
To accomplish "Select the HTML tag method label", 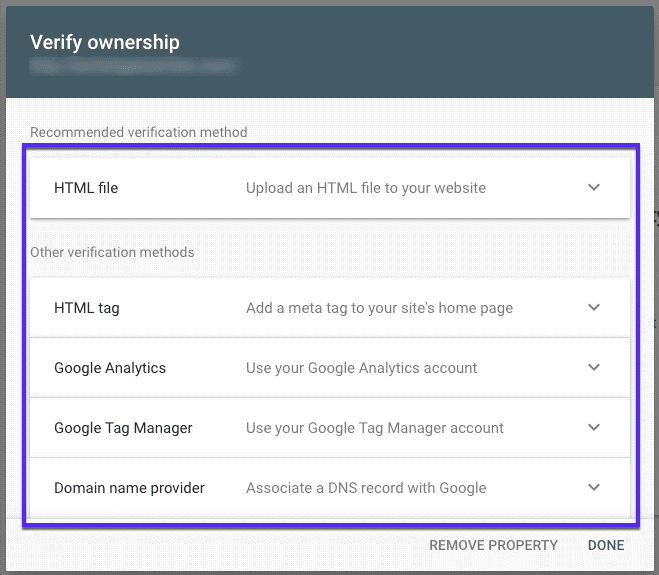I will [x=87, y=308].
